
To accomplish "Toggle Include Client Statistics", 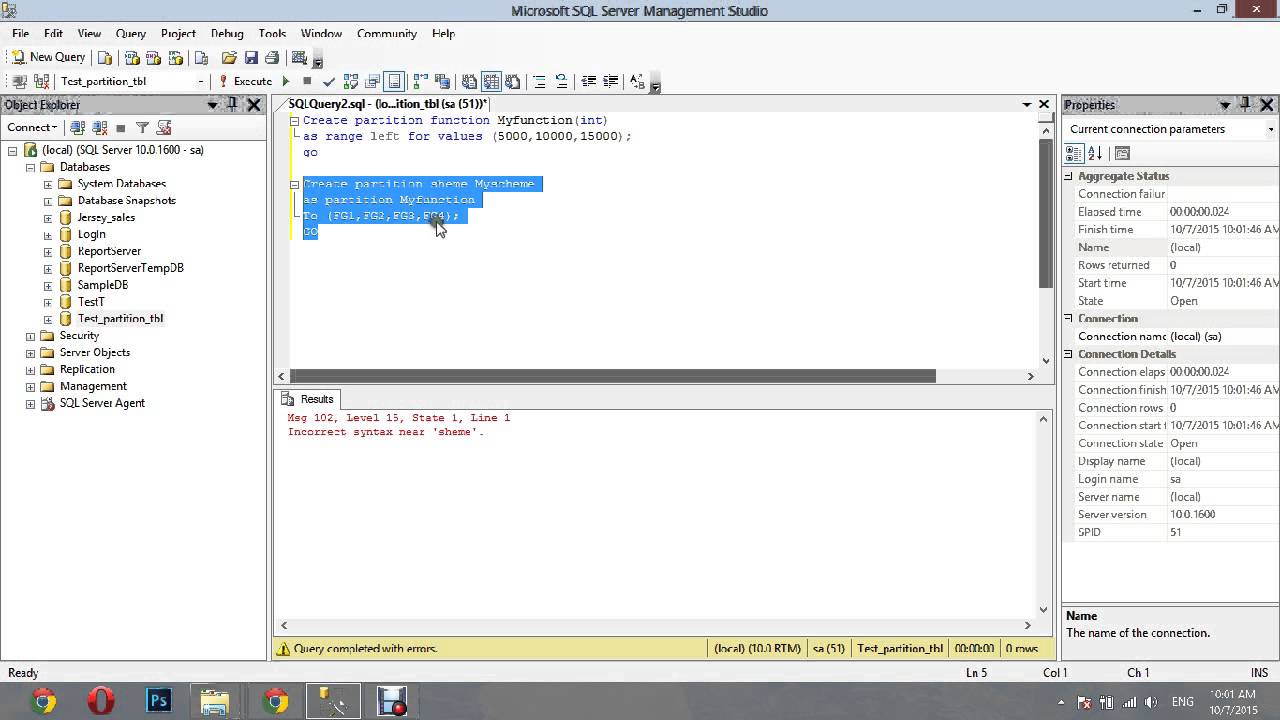I will coord(442,81).
